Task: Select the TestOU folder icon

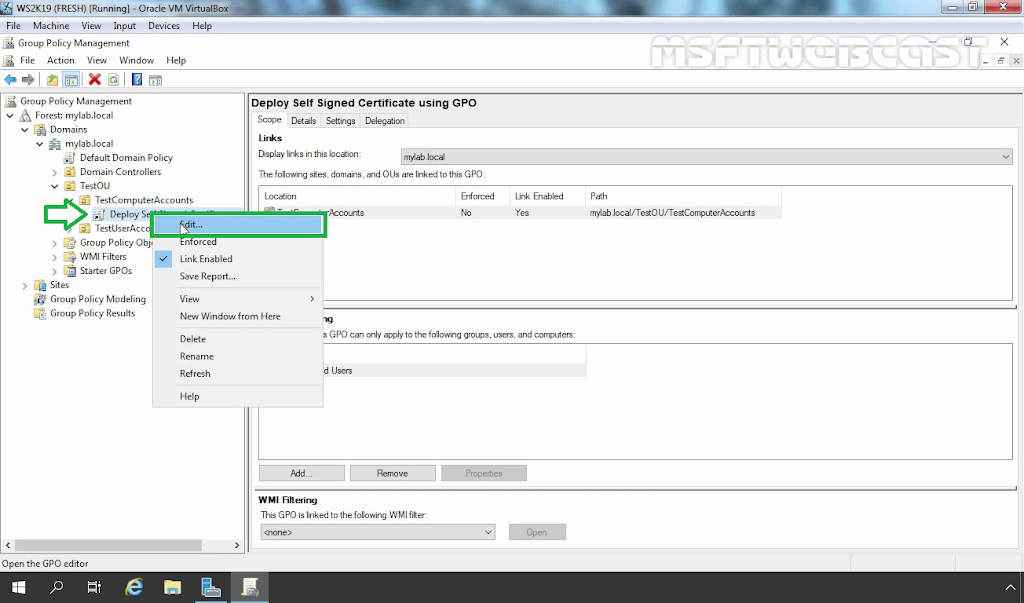Action: 69,186
